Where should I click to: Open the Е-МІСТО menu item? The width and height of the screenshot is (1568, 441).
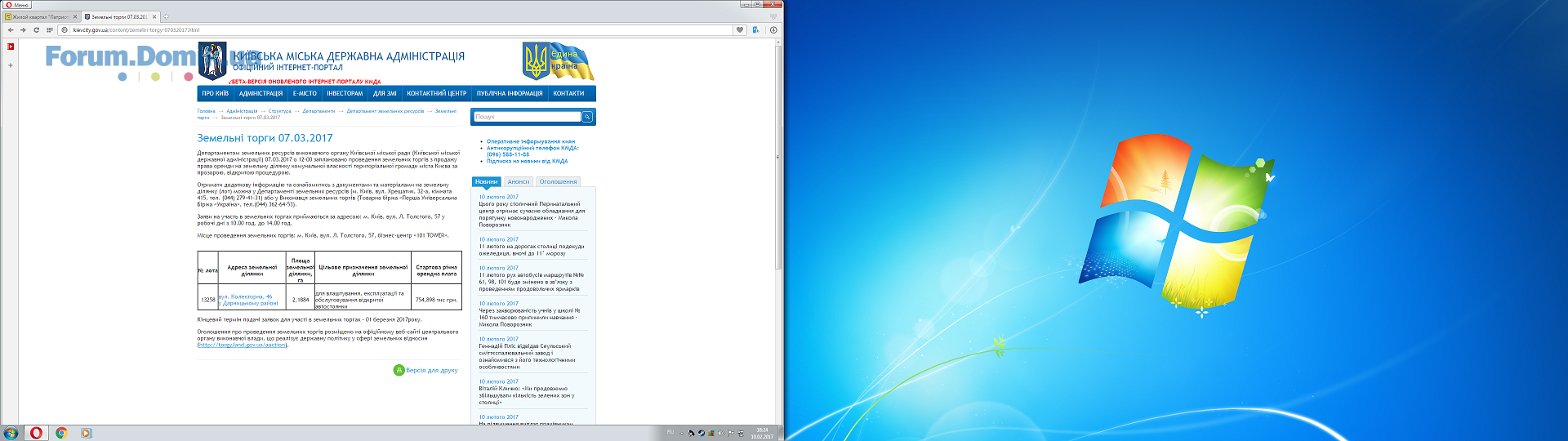pos(305,93)
